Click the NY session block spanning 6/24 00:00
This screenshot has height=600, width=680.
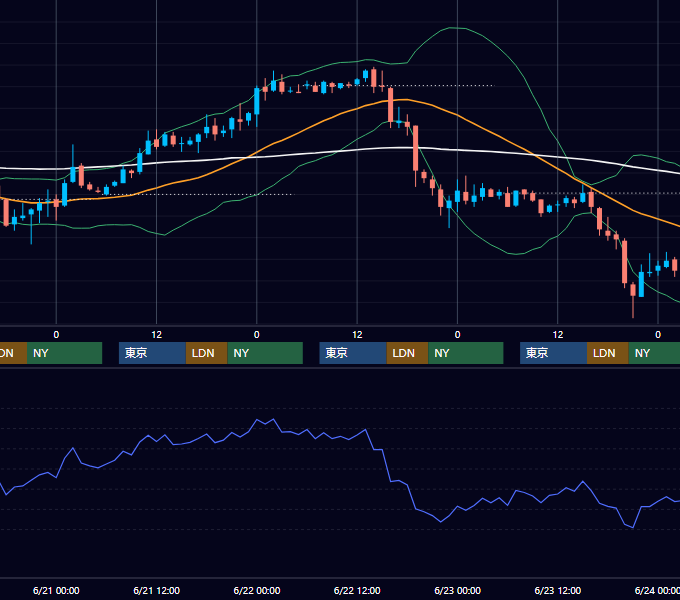654,353
